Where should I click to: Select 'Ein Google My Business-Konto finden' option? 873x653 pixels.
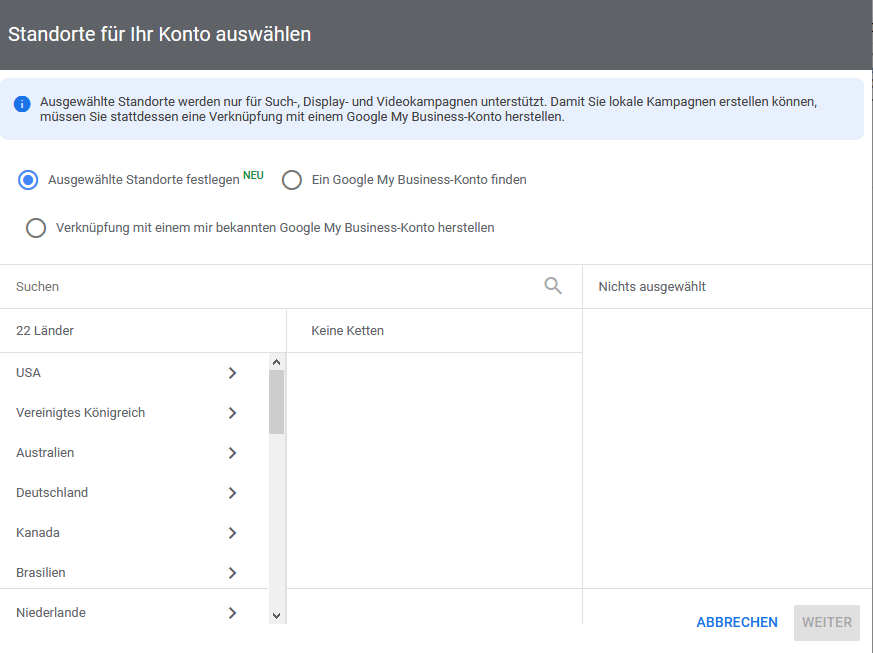pos(292,180)
